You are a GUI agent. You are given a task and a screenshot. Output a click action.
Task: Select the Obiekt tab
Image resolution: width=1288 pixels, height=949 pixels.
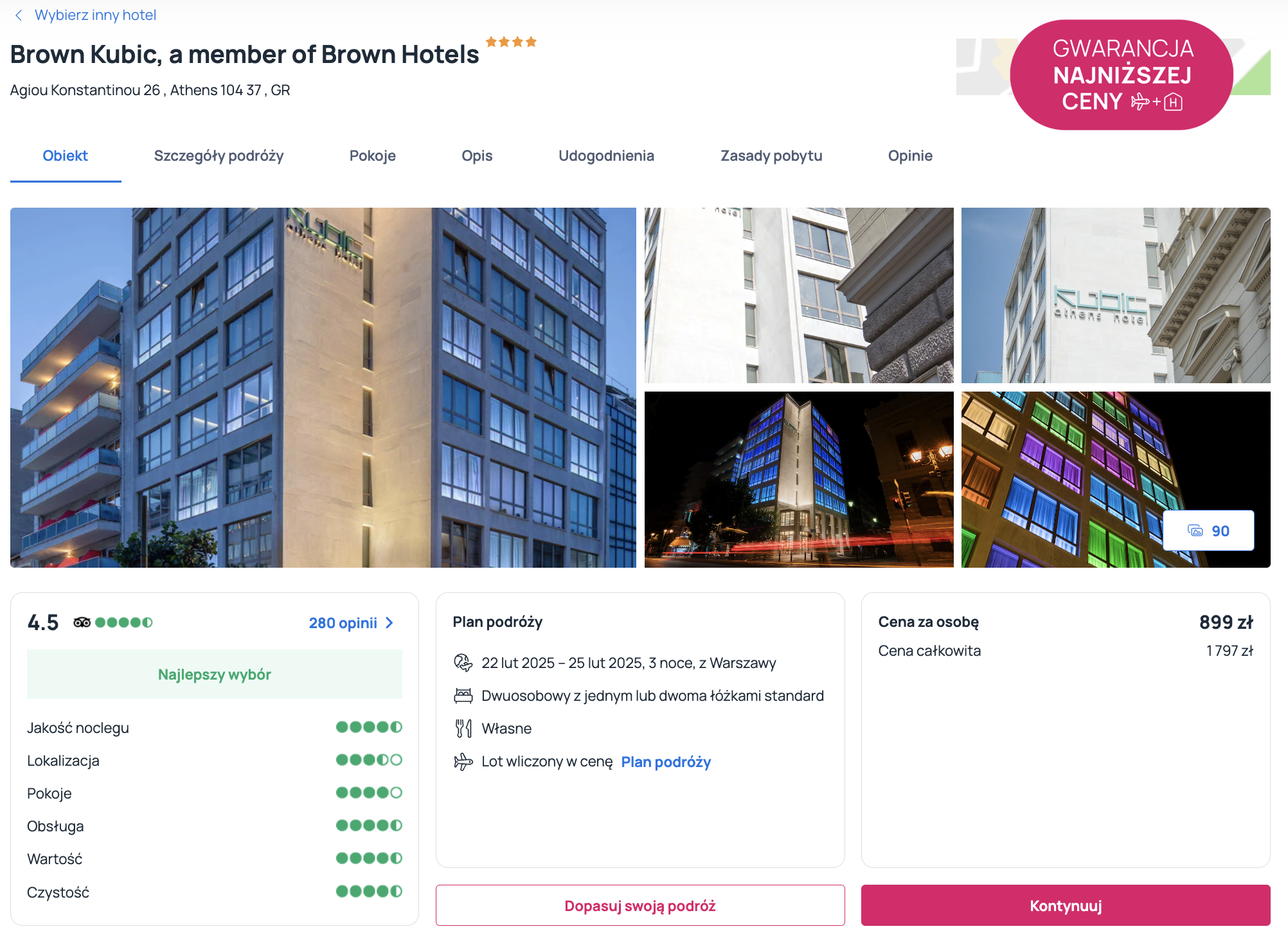click(66, 156)
